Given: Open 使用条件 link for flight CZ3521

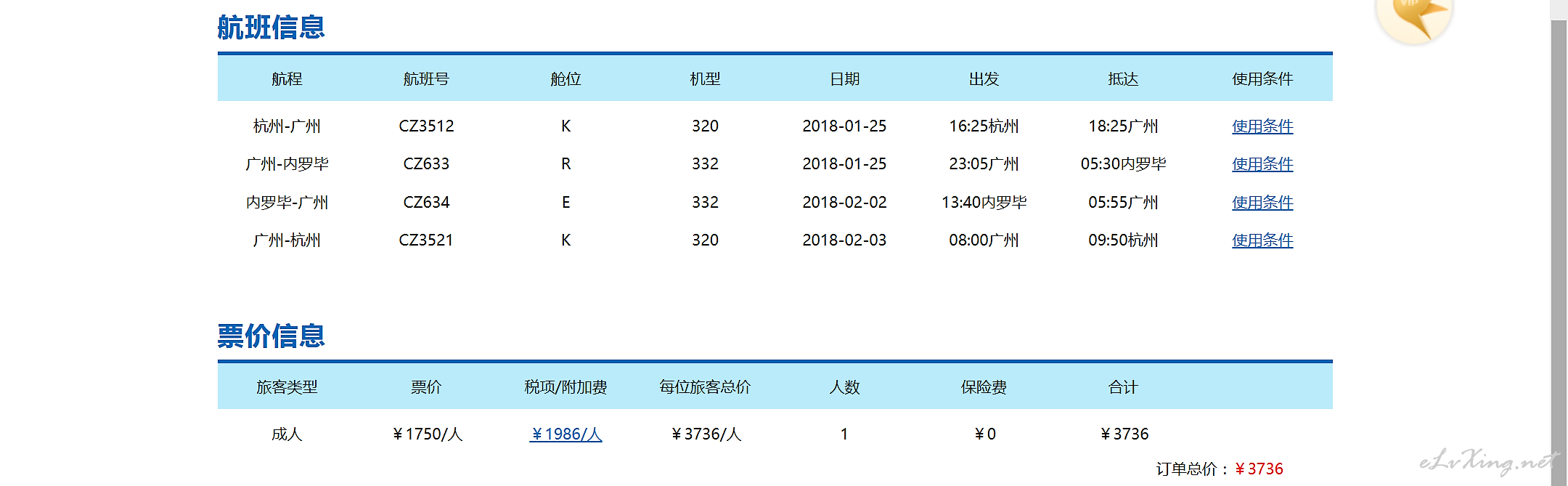Looking at the screenshot, I should click(1262, 240).
